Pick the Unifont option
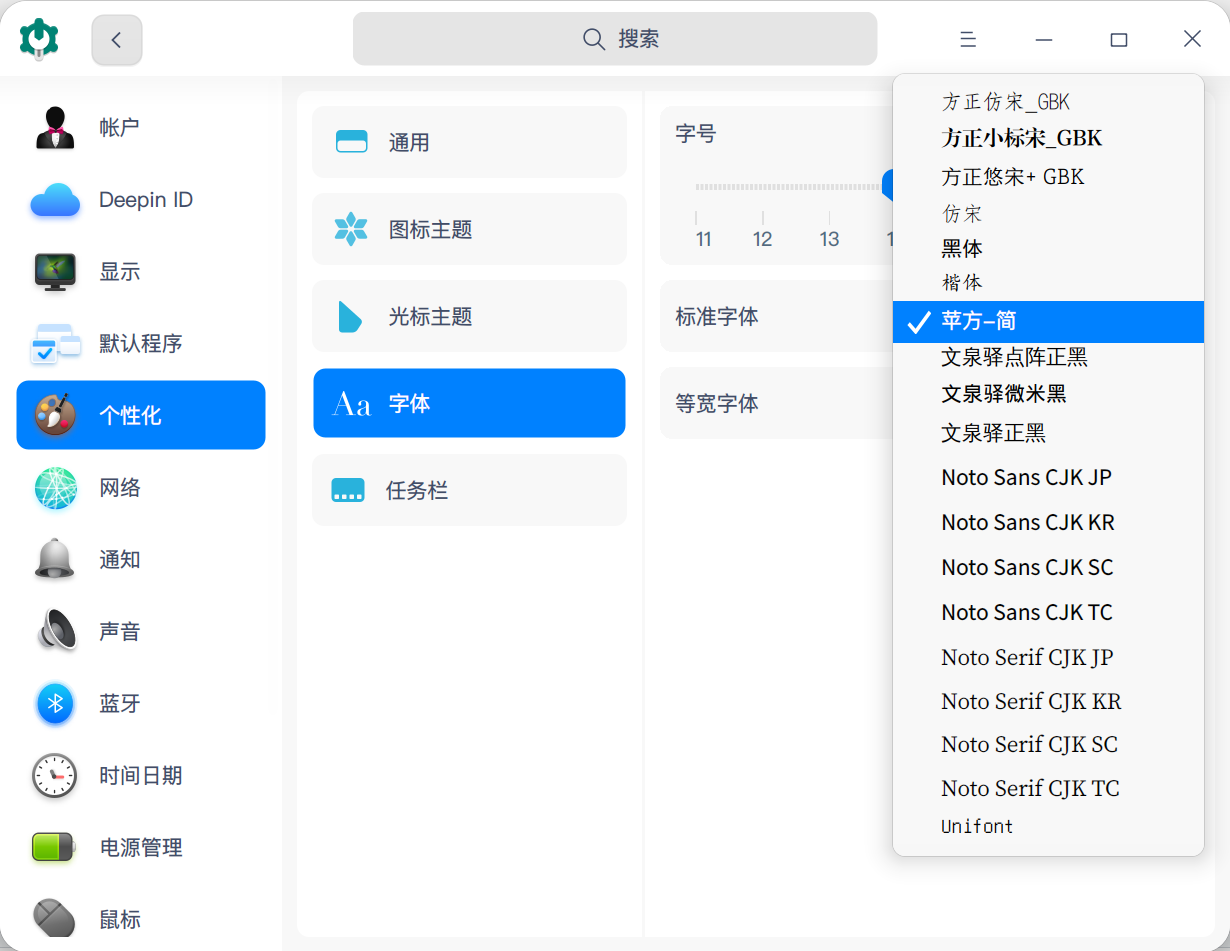1230x951 pixels. 977,826
